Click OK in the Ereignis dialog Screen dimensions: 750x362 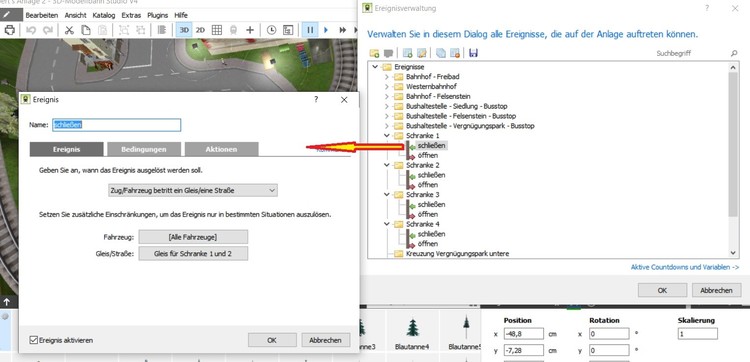pyautogui.click(x=272, y=340)
